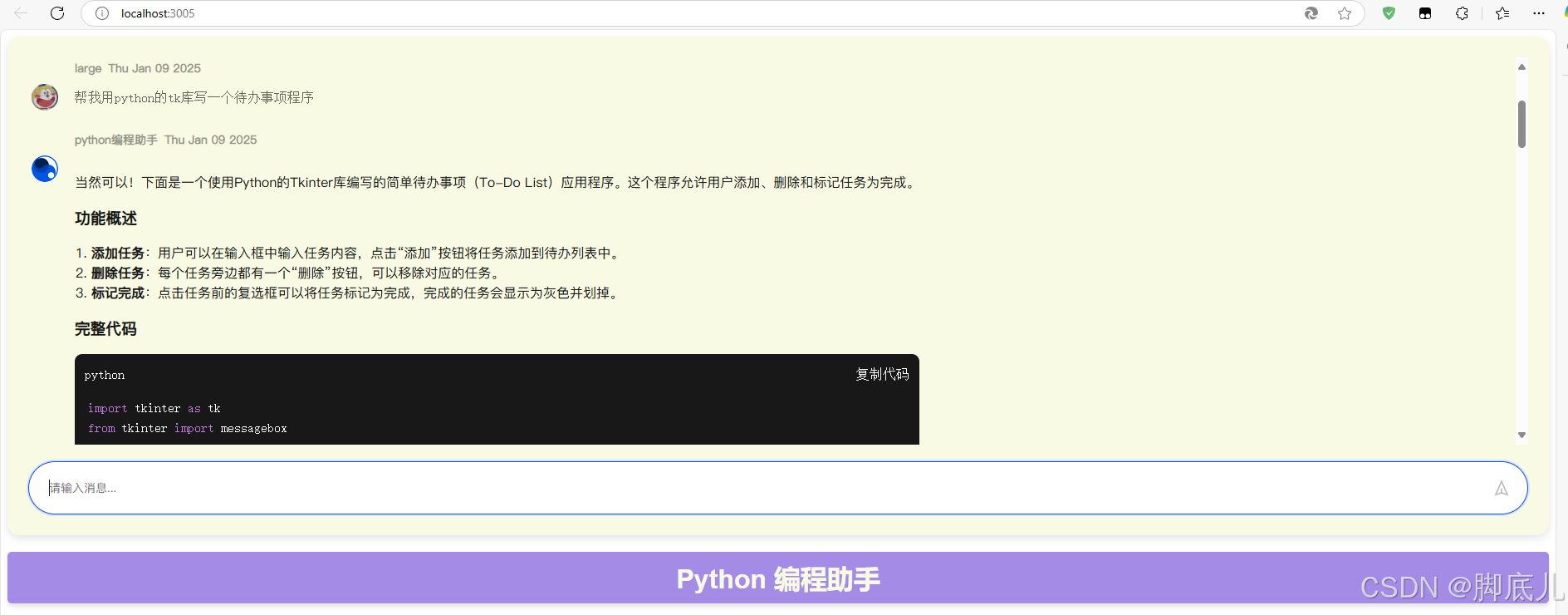Open the favorites list icon
Image resolution: width=1568 pixels, height=615 pixels.
pos(1502,13)
